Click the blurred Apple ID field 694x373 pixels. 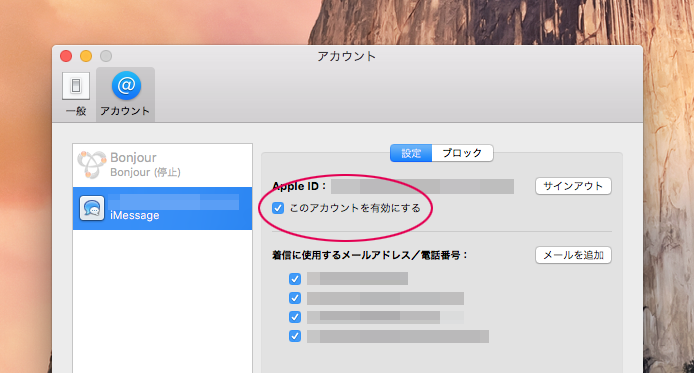point(422,186)
